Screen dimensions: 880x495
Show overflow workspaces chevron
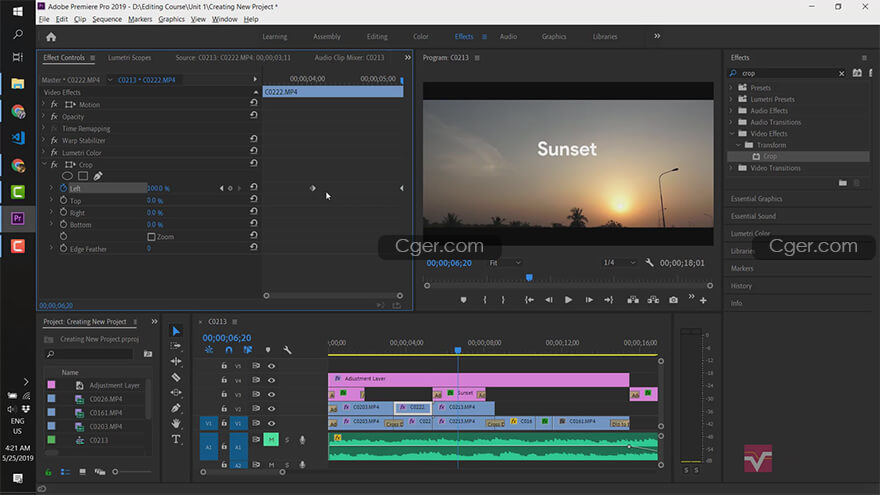click(657, 36)
